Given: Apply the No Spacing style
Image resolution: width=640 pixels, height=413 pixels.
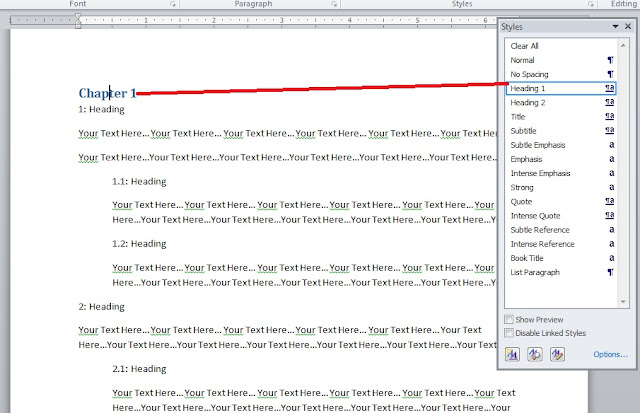Looking at the screenshot, I should click(x=561, y=74).
